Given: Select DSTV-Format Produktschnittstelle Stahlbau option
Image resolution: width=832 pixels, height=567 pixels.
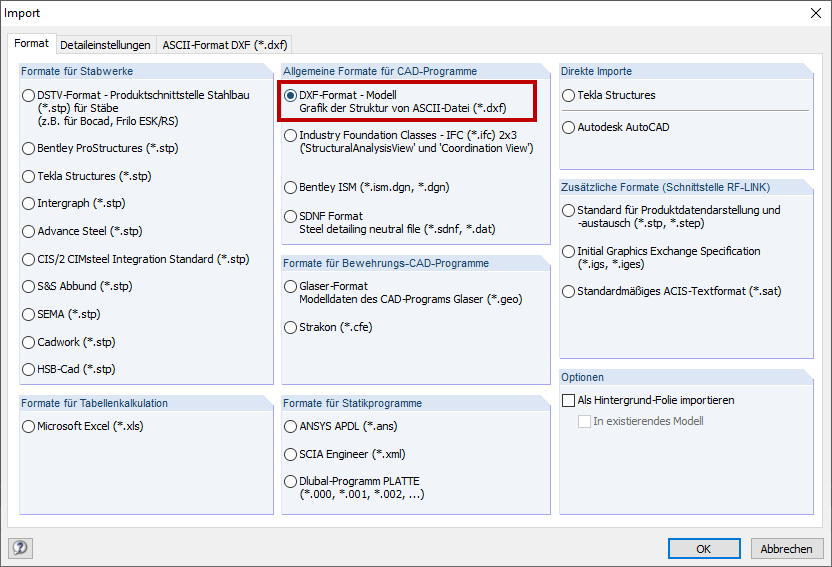Looking at the screenshot, I should coord(29,96).
